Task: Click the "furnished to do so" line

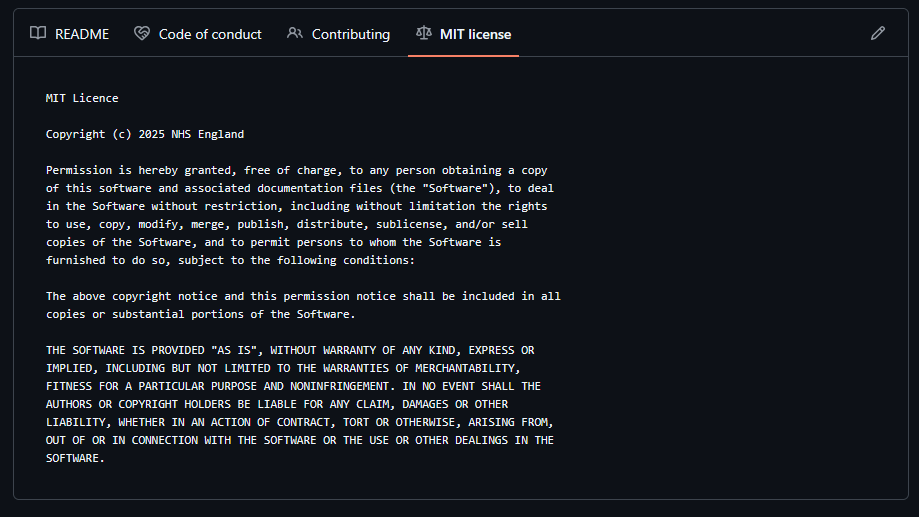Action: [230, 260]
